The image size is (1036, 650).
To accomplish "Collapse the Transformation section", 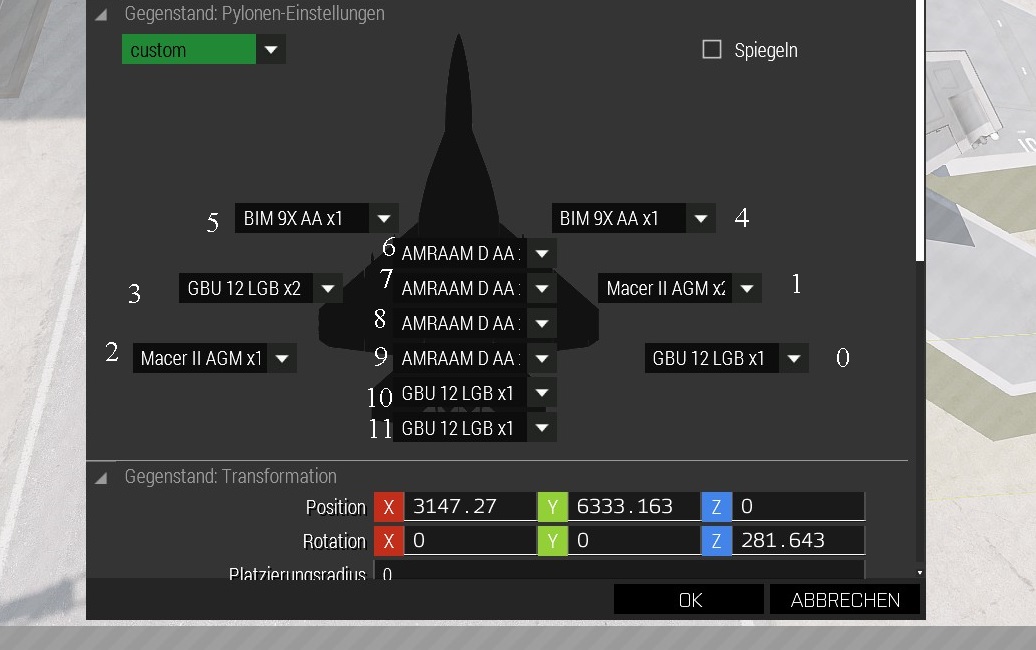I will [x=101, y=478].
